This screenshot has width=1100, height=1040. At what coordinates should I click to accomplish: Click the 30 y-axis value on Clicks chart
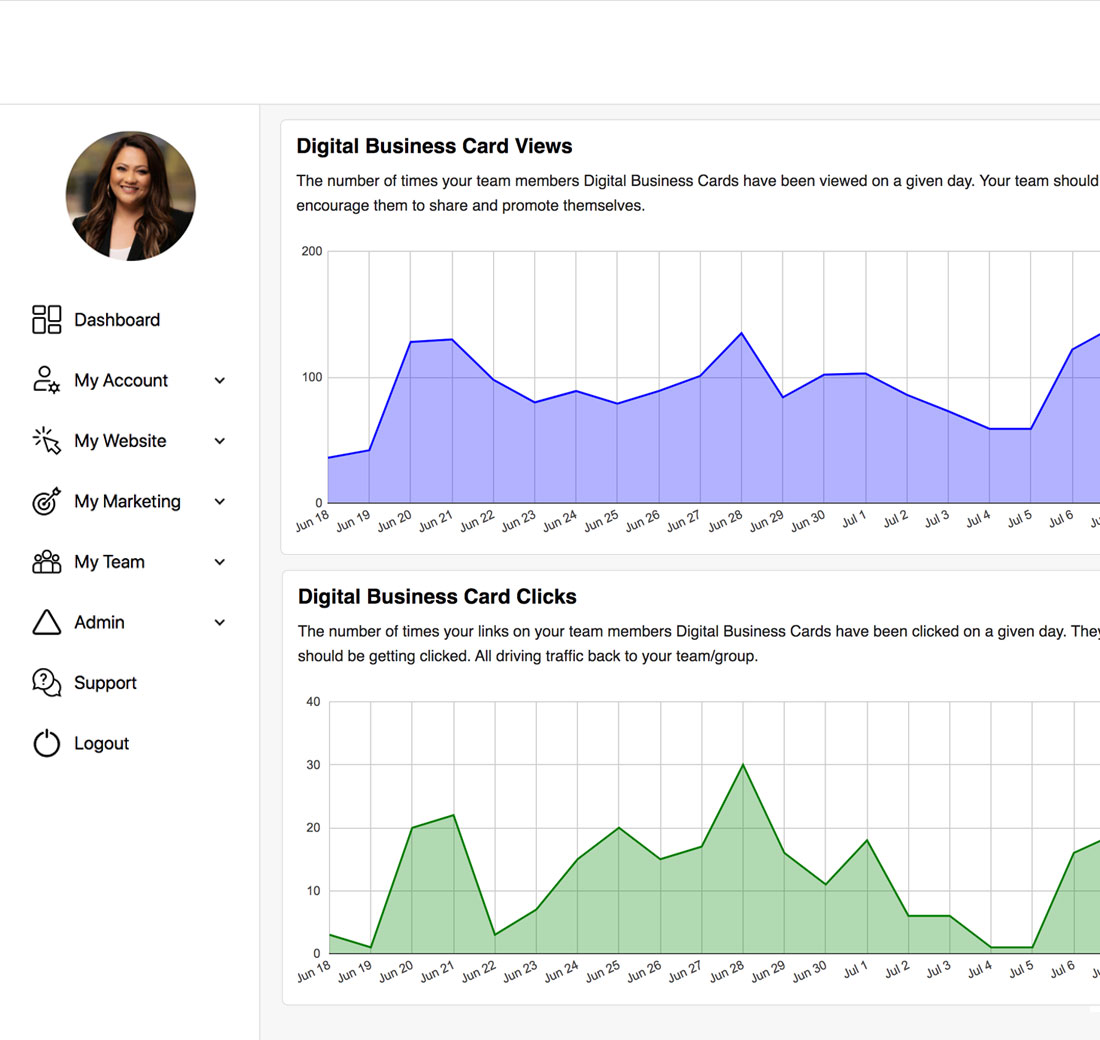pyautogui.click(x=313, y=765)
